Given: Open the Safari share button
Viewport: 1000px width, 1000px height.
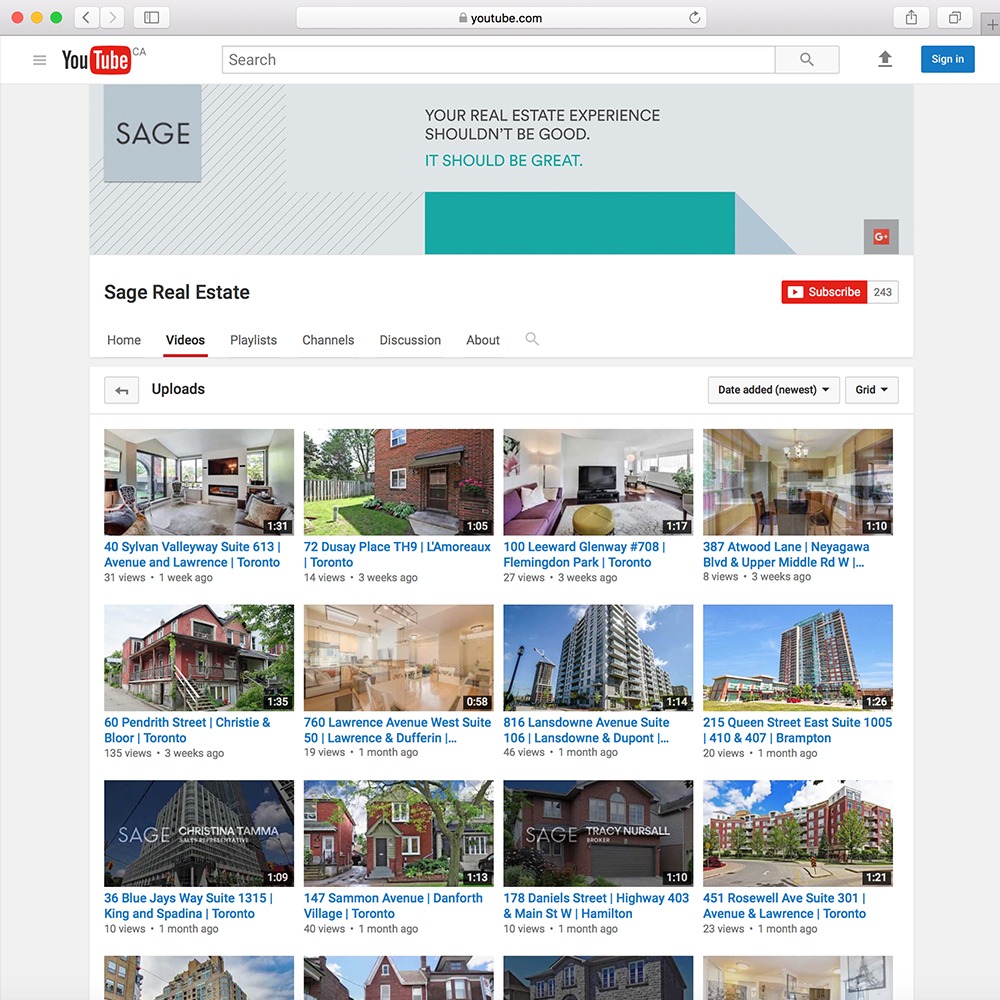Looking at the screenshot, I should (x=911, y=17).
